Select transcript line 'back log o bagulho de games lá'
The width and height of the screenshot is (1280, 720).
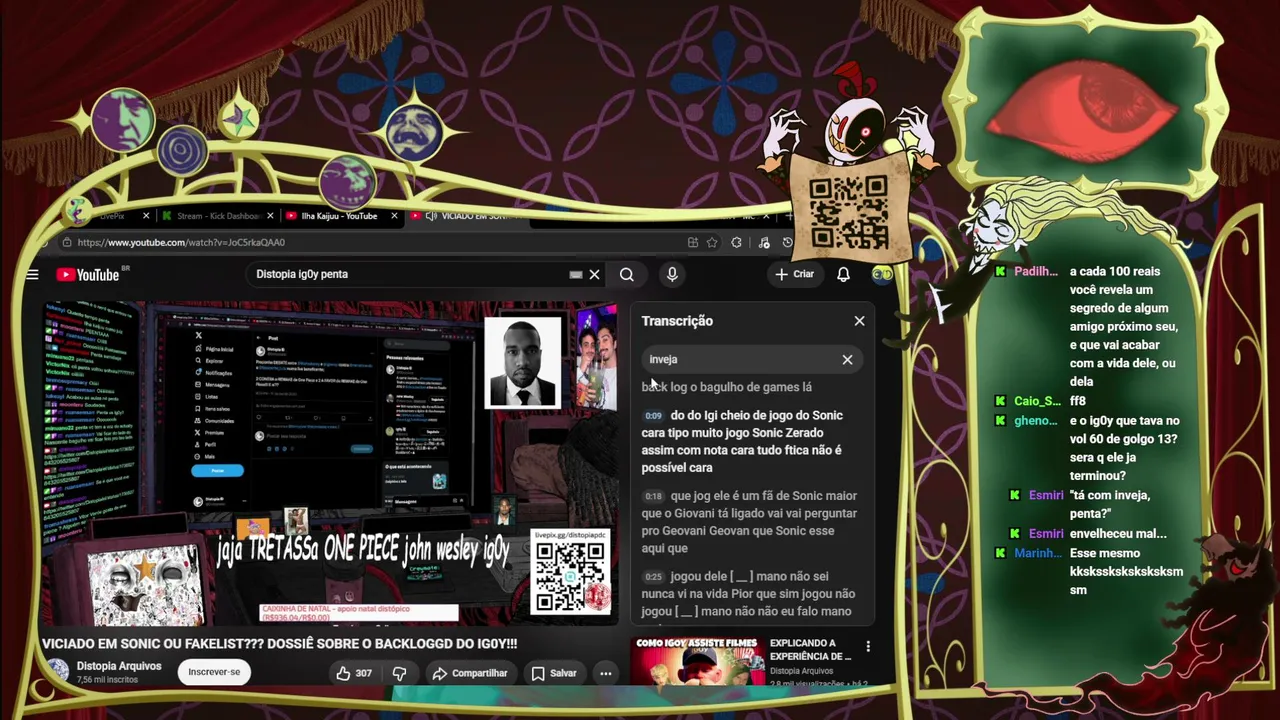point(727,387)
